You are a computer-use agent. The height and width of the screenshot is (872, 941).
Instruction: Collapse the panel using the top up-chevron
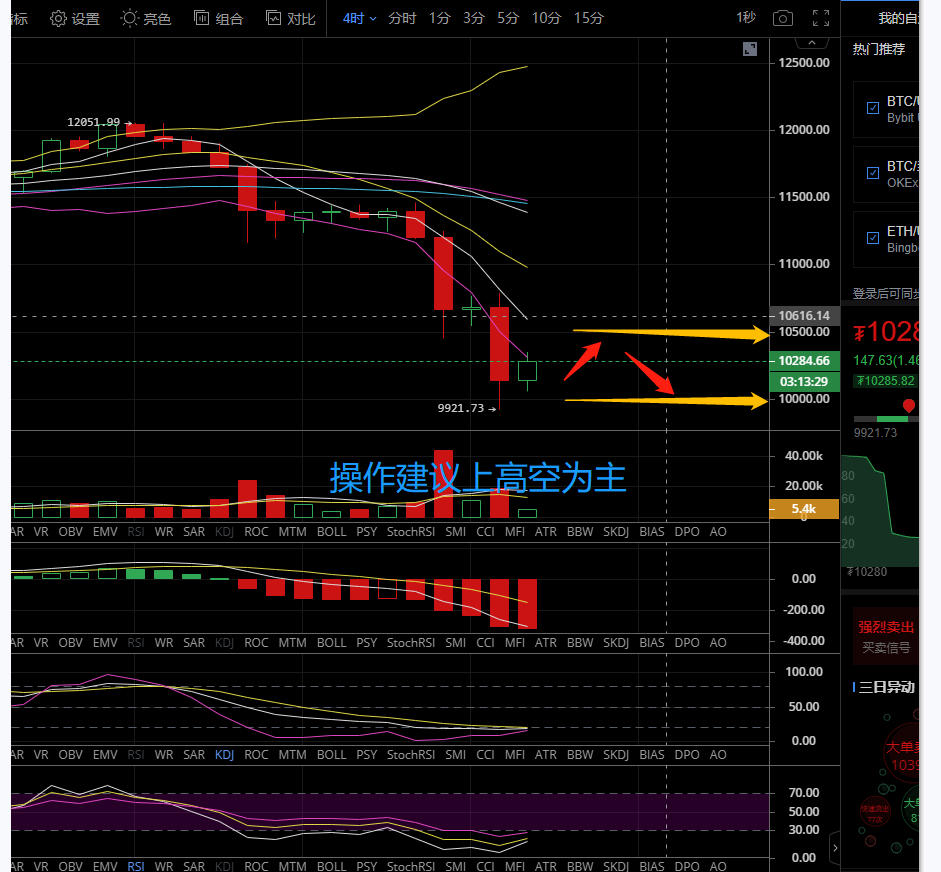(811, 42)
